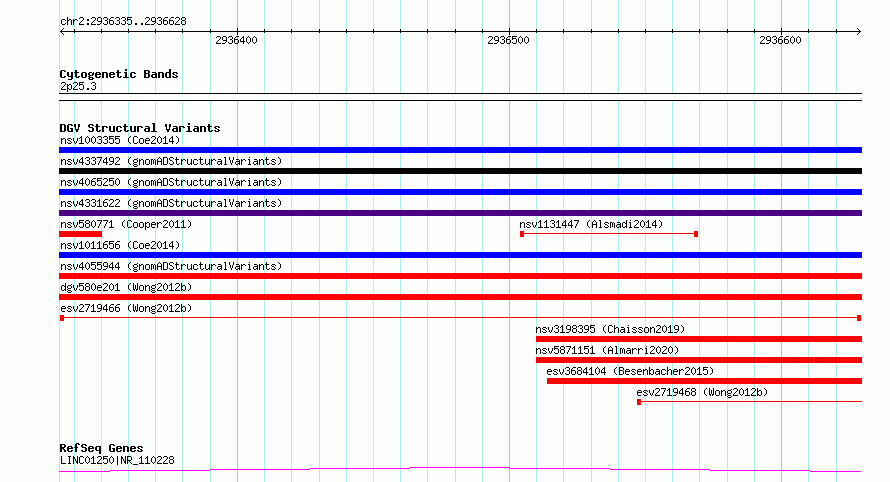This screenshot has width=890, height=482.
Task: Click the nsv580771 (Cooper2011) label
Action: point(126,224)
